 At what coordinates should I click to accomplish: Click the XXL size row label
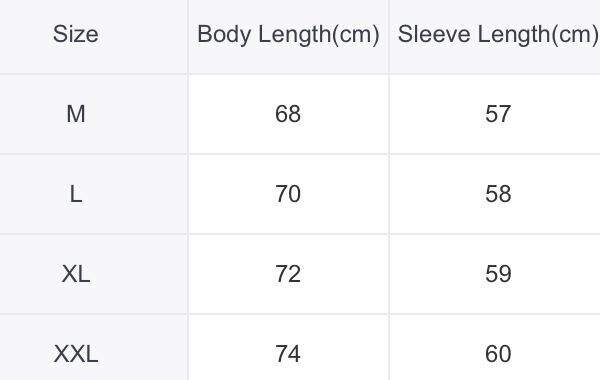[76, 354]
